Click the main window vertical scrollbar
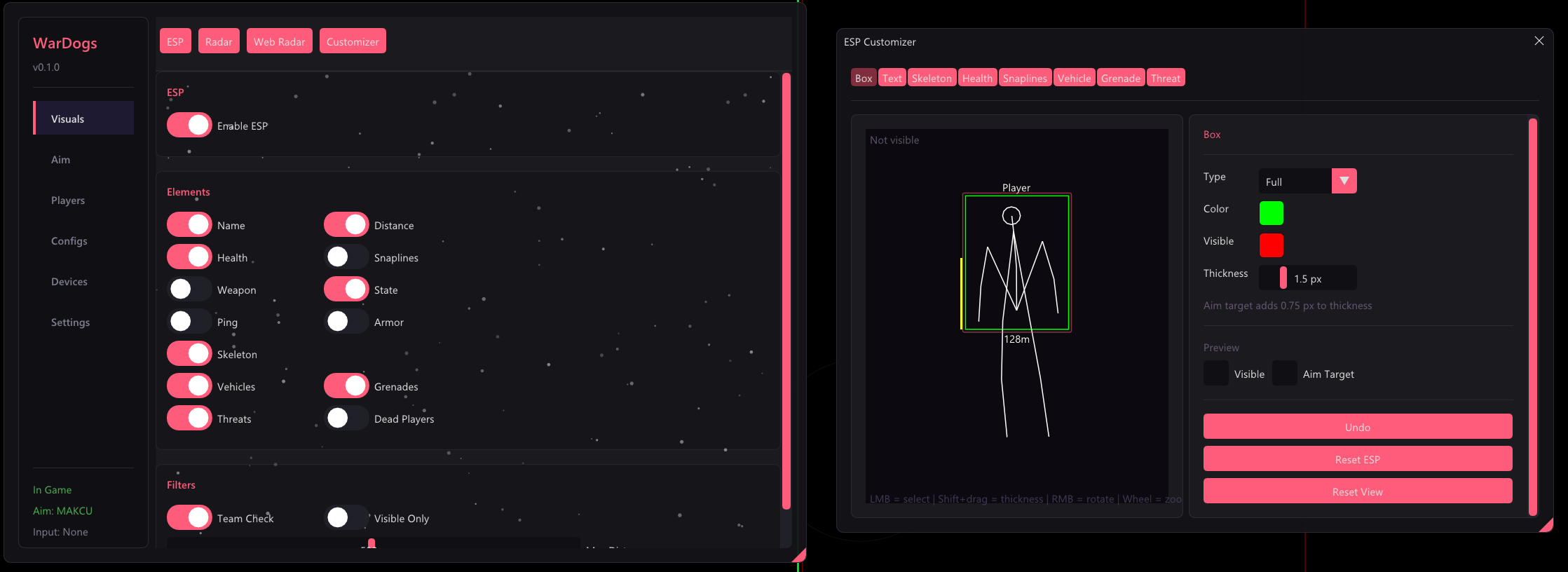 (786, 291)
